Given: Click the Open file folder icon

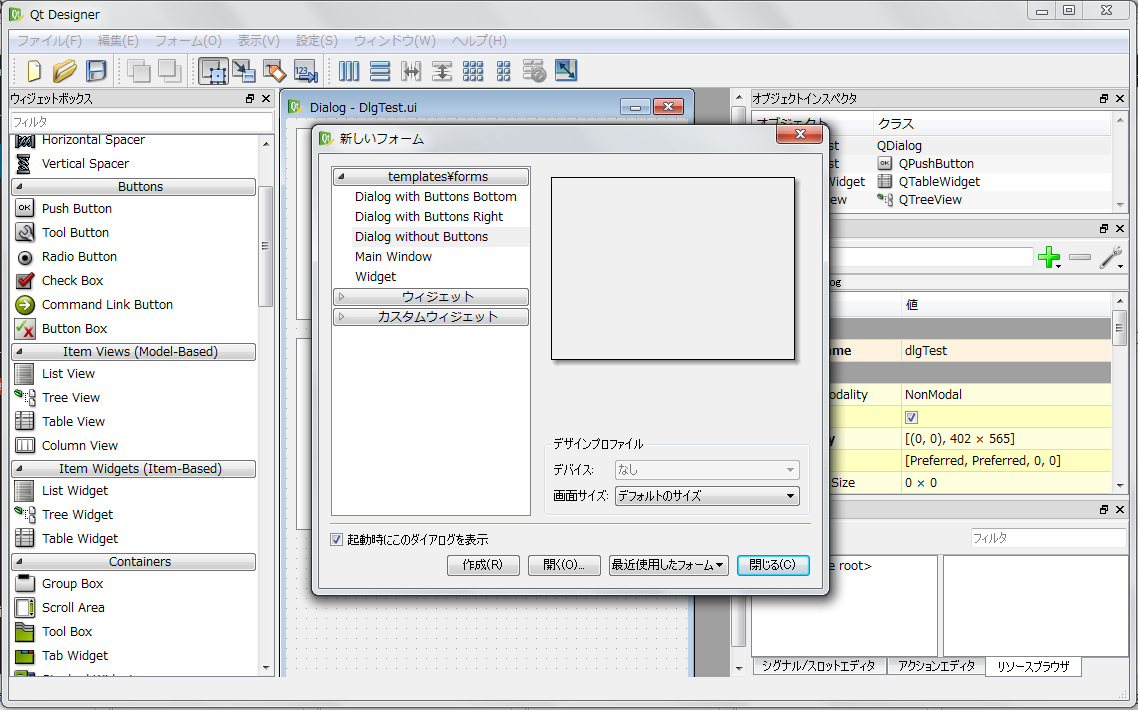Looking at the screenshot, I should [x=65, y=70].
